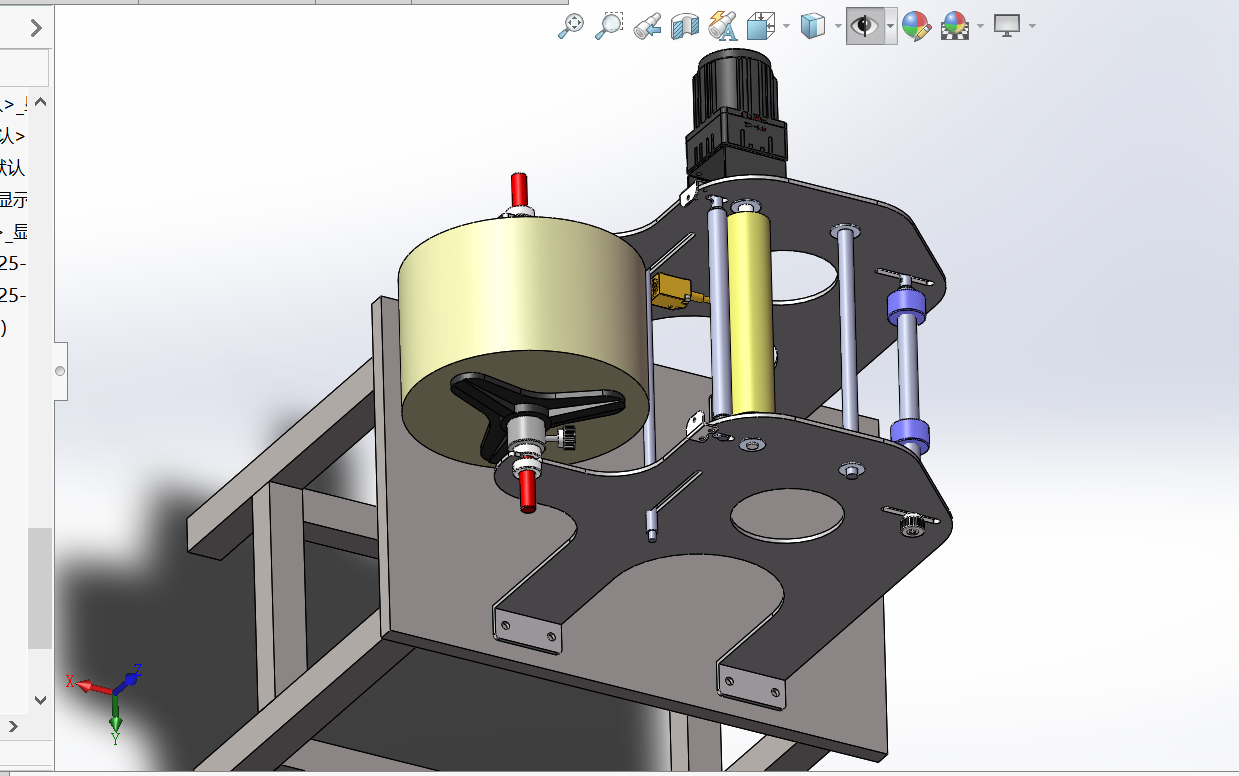Open the View Settings dropdown arrow

pyautogui.click(x=1031, y=26)
